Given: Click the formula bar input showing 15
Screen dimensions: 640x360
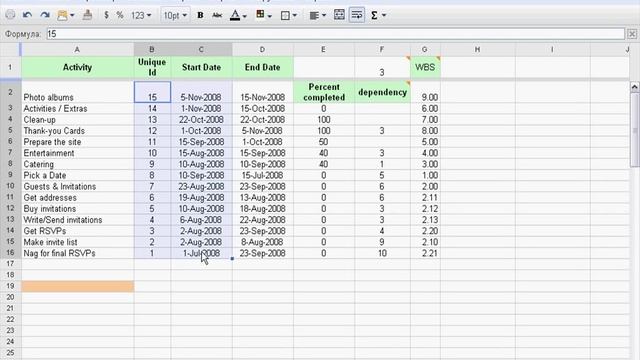Looking at the screenshot, I should pyautogui.click(x=336, y=34).
